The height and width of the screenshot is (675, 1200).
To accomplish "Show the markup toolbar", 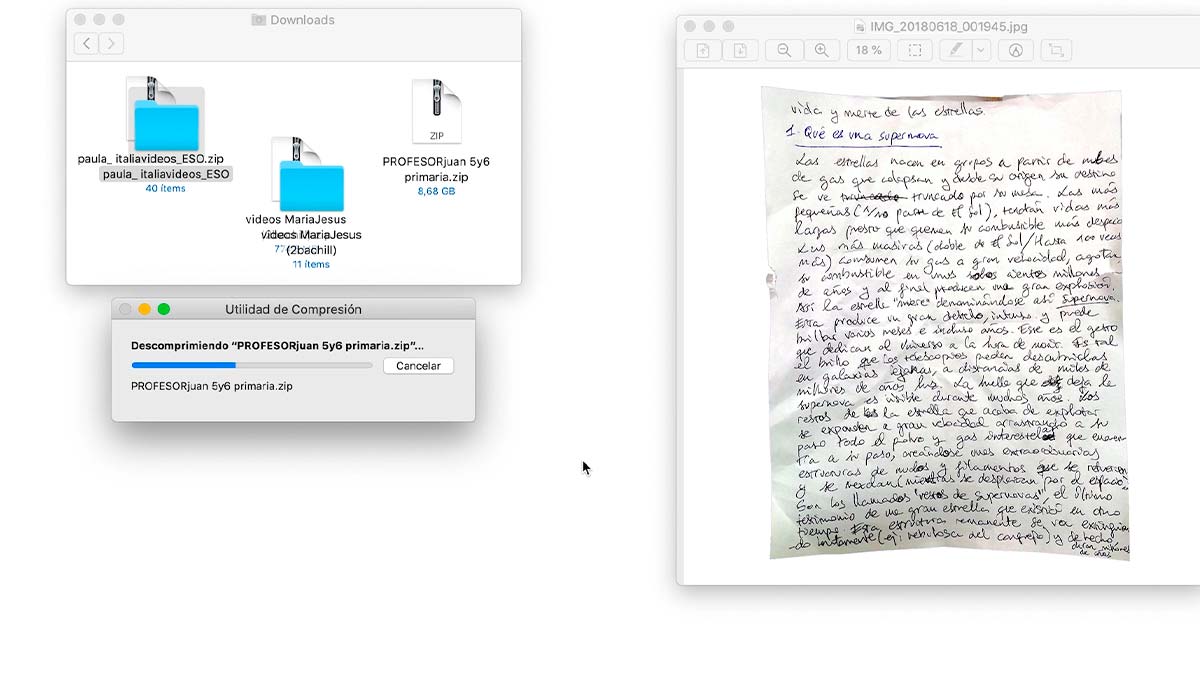I will pos(1016,50).
